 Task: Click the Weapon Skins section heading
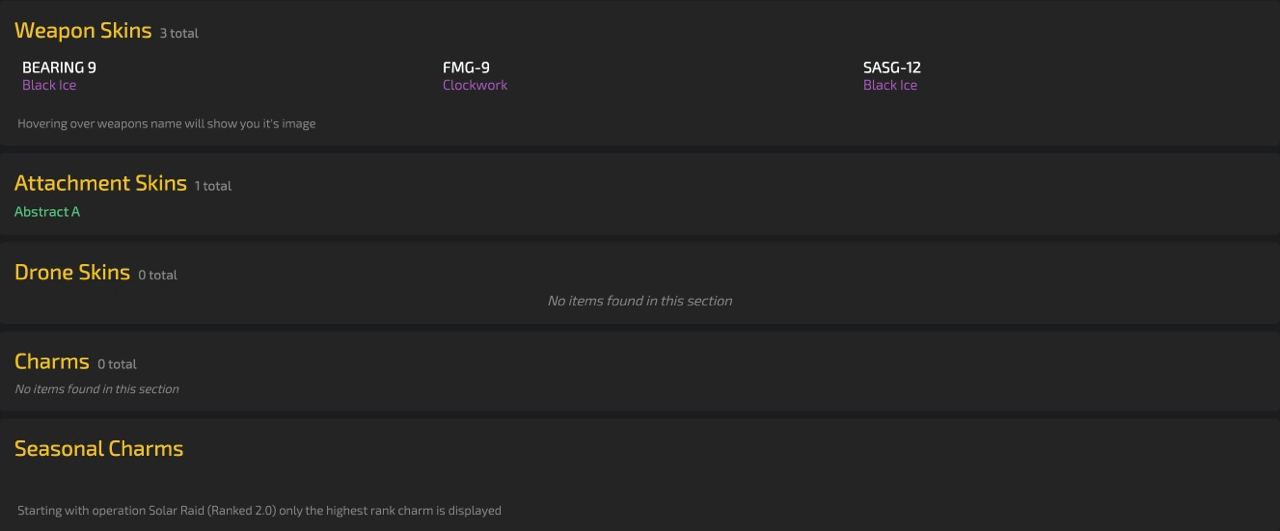click(83, 31)
